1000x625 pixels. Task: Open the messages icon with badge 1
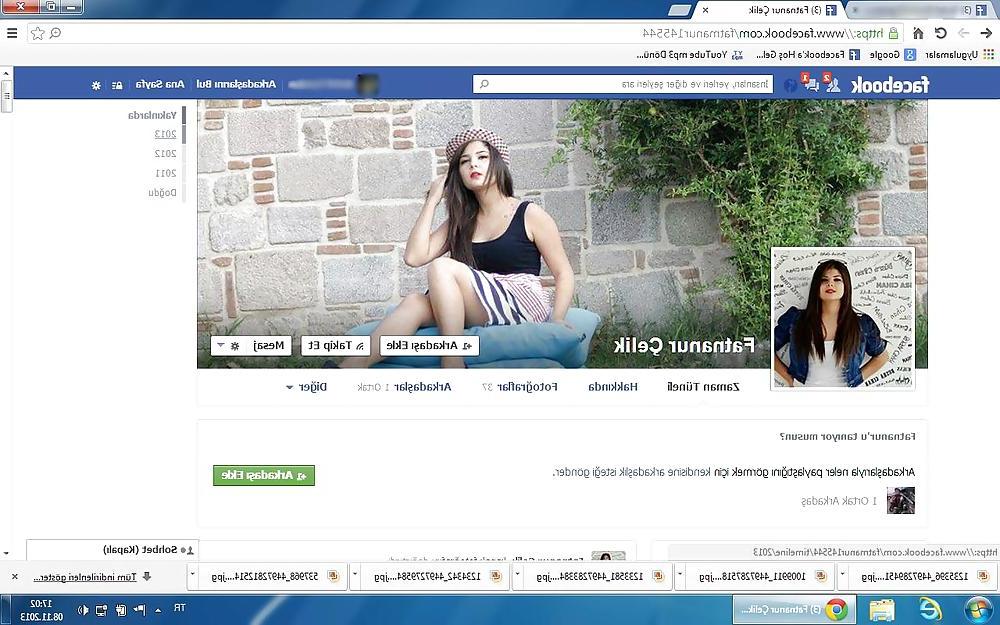click(810, 84)
